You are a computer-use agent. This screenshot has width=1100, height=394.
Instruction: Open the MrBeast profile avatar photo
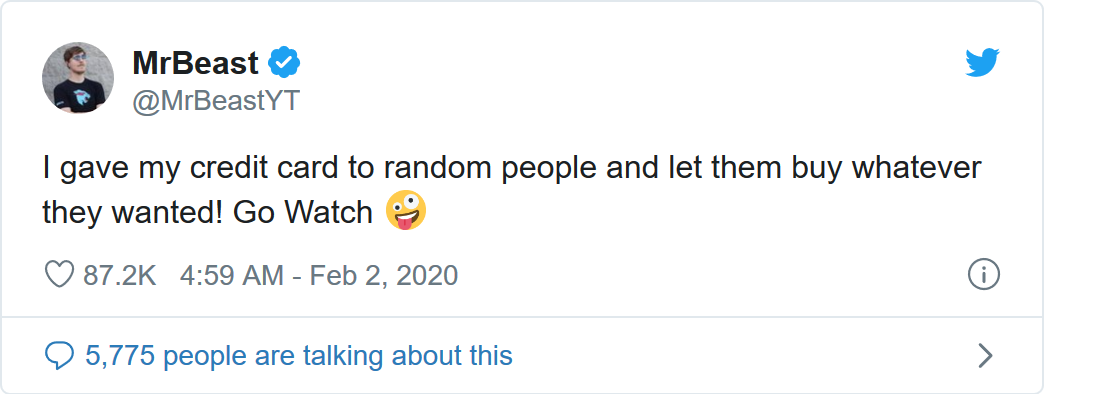tap(78, 78)
